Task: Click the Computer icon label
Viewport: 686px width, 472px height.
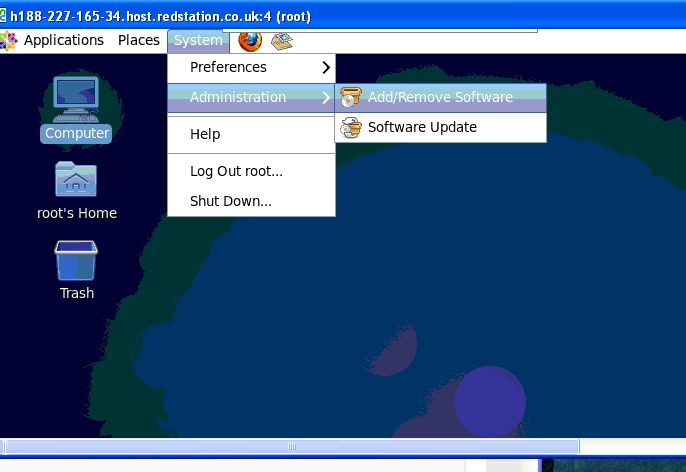Action: (77, 133)
